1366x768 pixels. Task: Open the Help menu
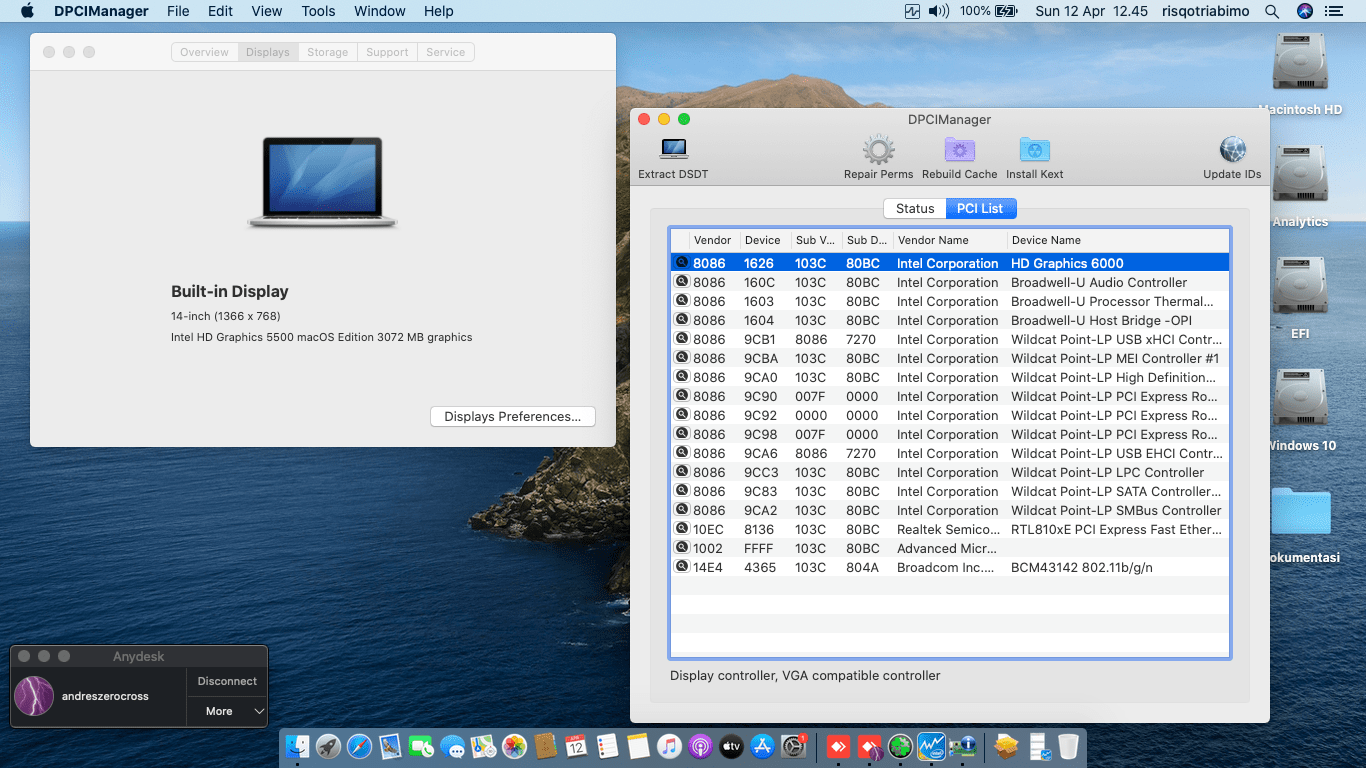[439, 11]
